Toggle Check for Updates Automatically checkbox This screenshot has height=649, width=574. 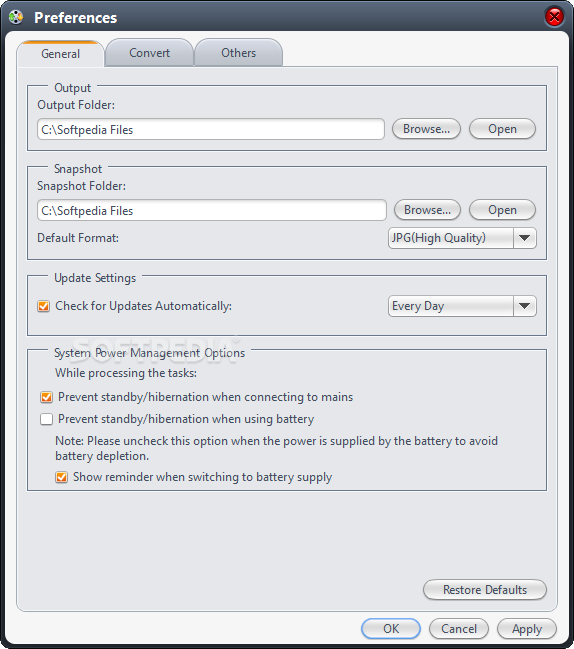43,306
